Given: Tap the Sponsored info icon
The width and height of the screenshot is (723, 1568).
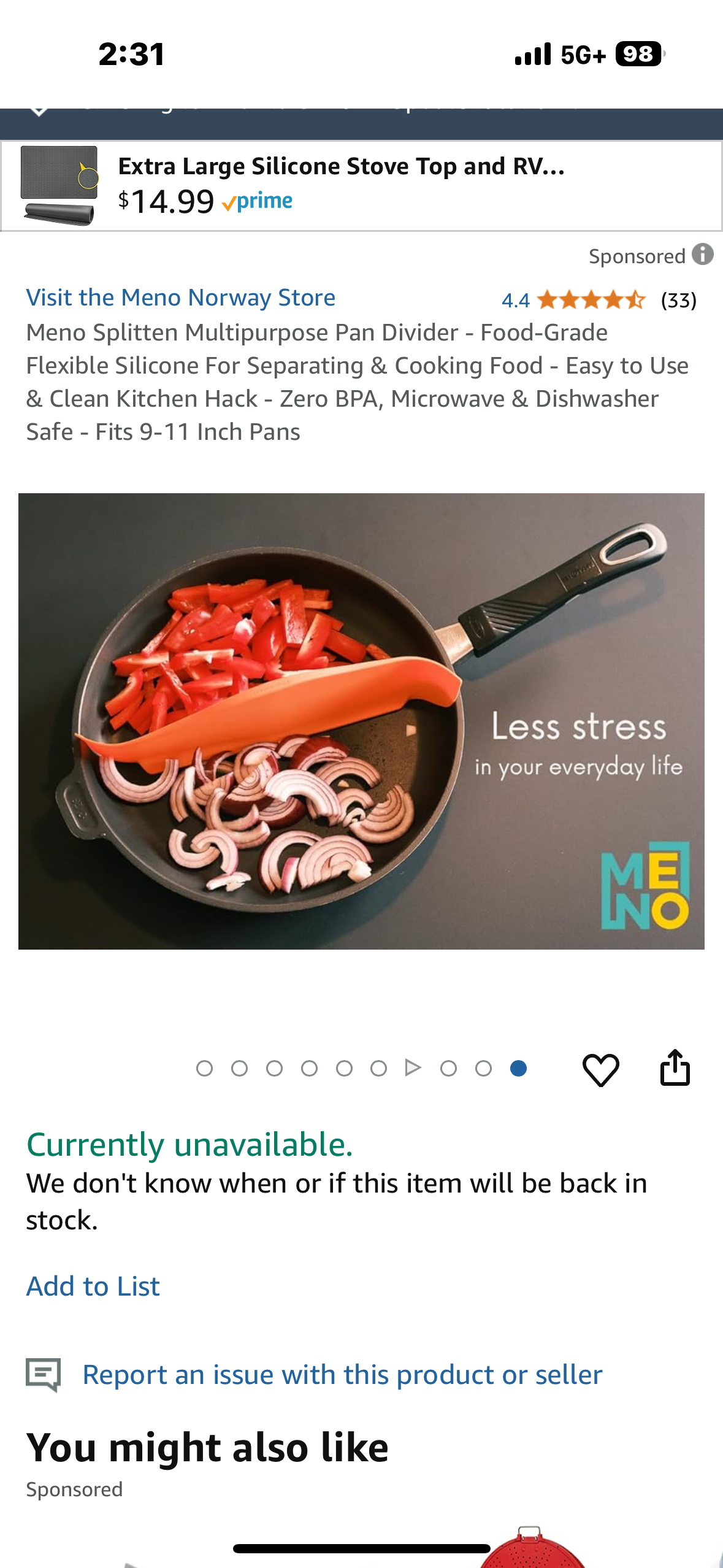Looking at the screenshot, I should coord(703,254).
